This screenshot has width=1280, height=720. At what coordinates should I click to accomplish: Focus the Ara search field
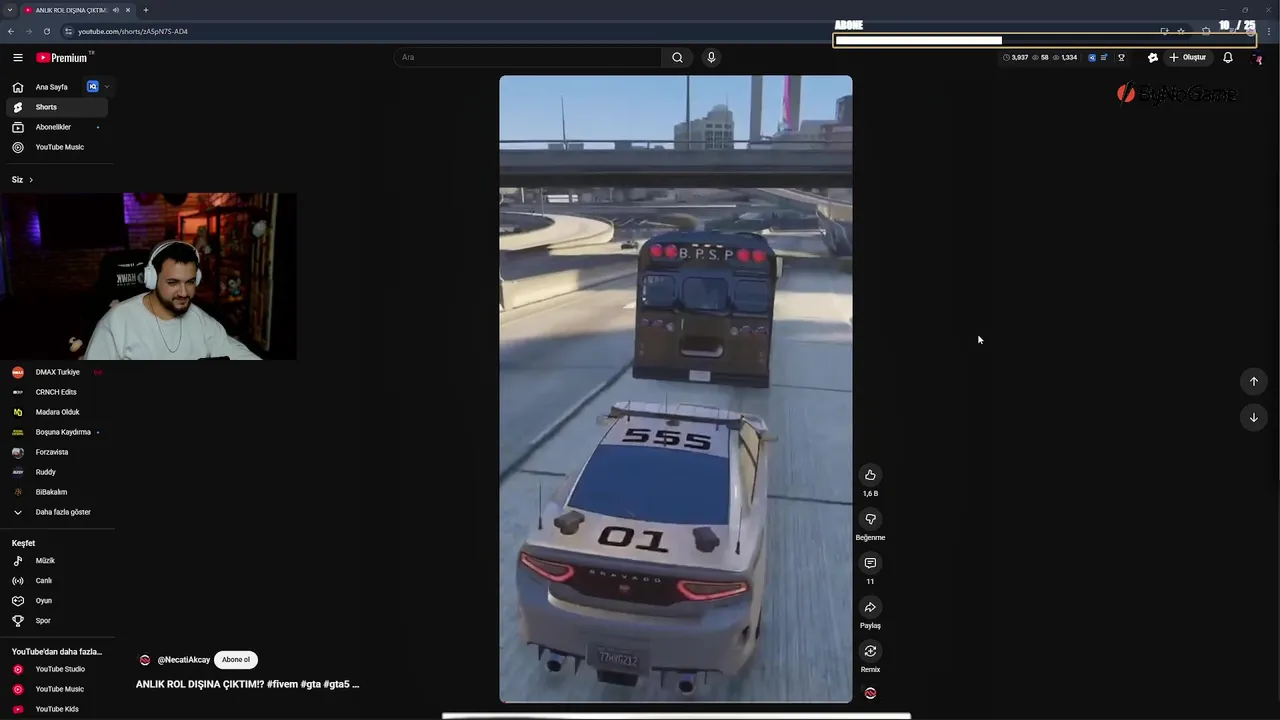[527, 58]
